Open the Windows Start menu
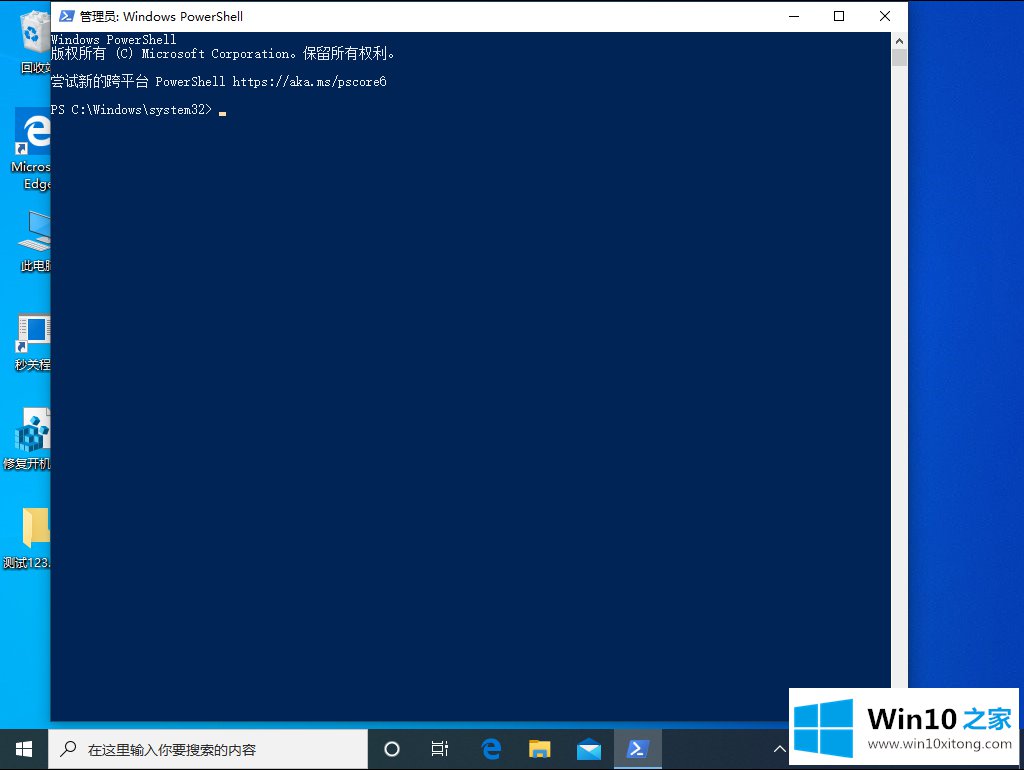 click(24, 749)
